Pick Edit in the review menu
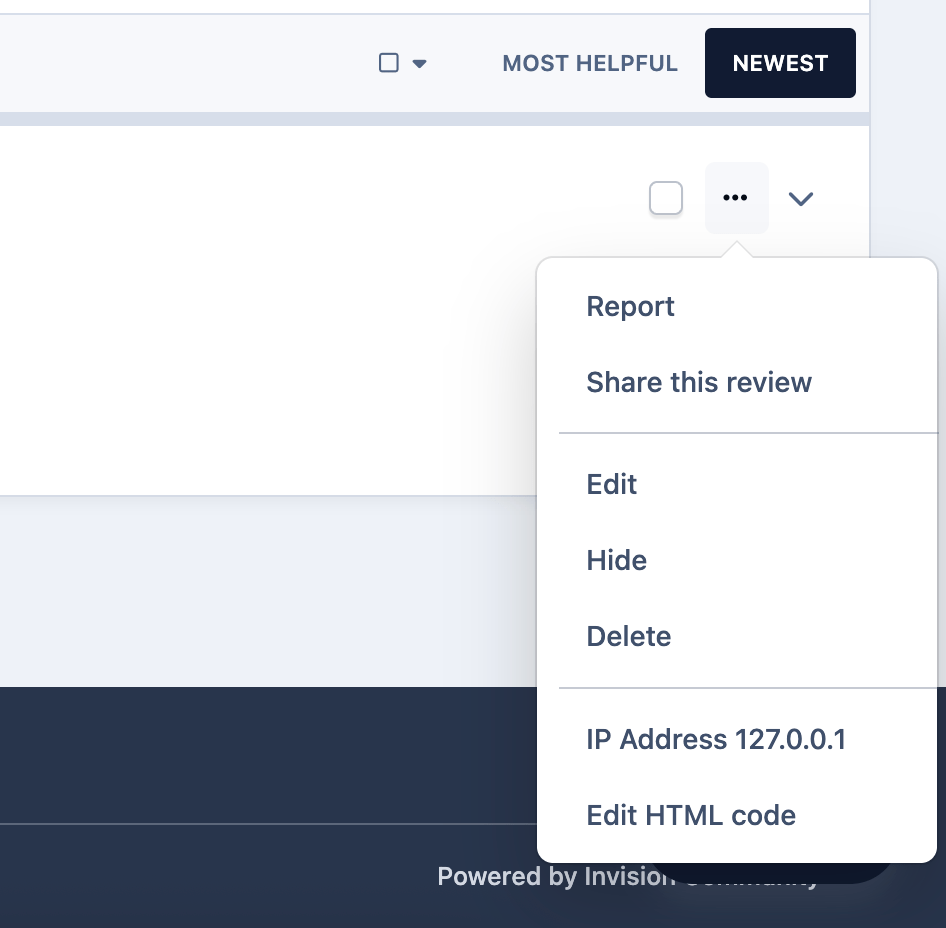 pos(612,484)
